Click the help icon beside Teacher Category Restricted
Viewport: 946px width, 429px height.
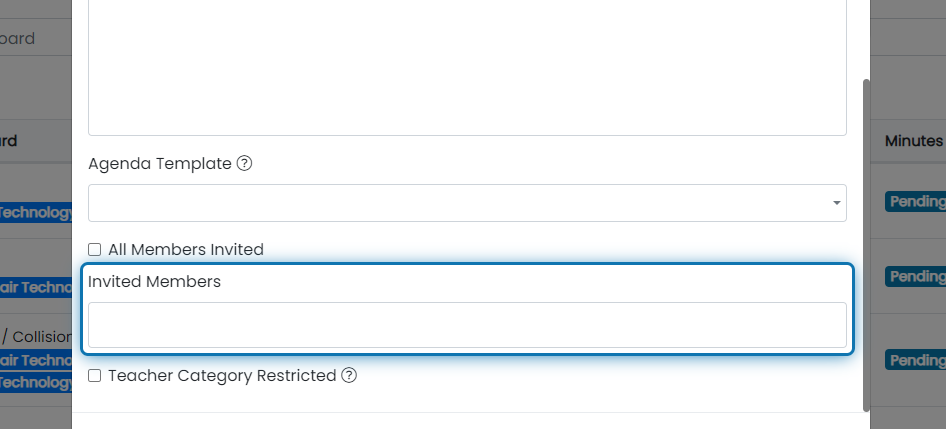tap(349, 375)
